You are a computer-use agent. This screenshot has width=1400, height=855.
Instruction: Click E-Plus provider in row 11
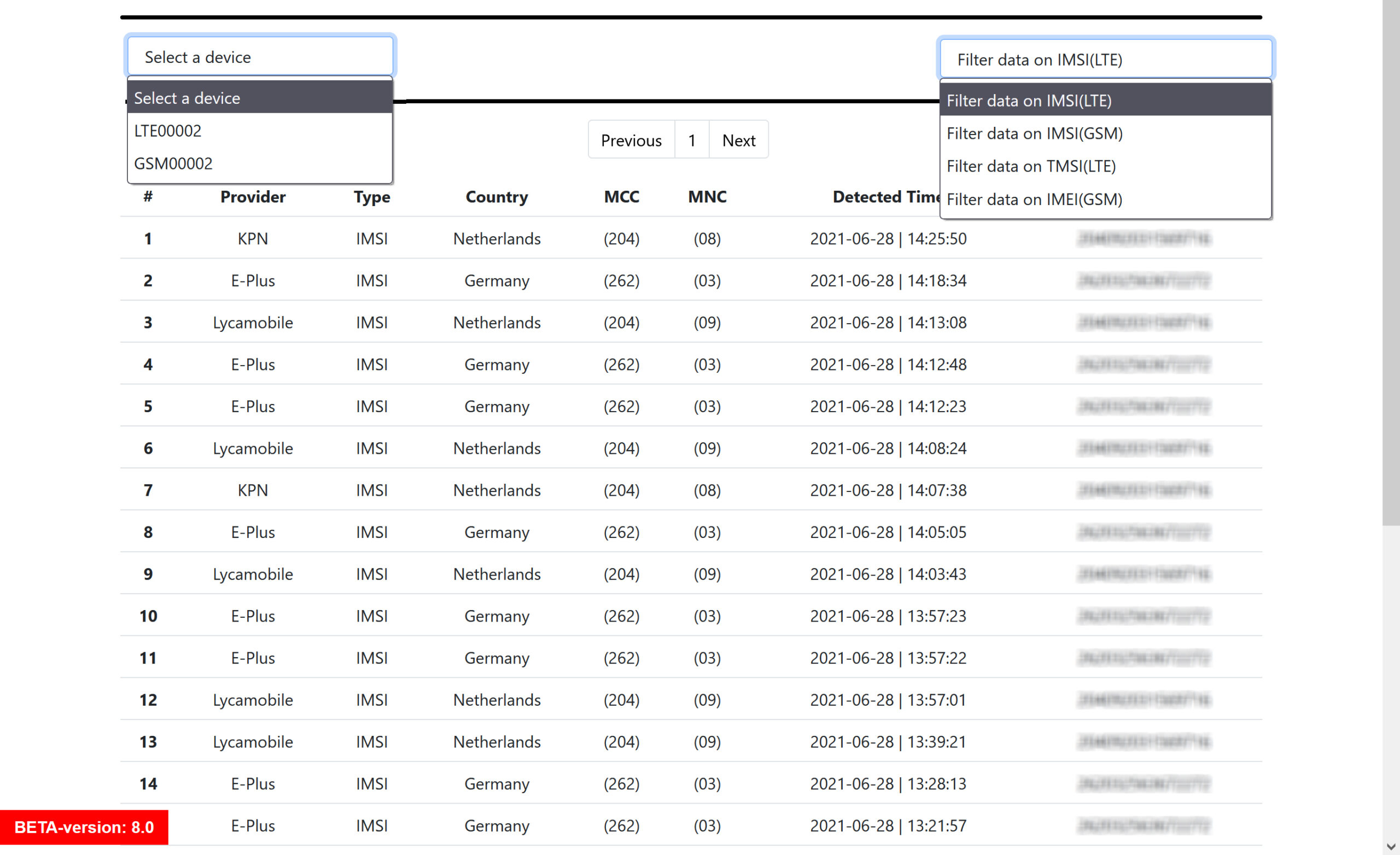pos(253,658)
